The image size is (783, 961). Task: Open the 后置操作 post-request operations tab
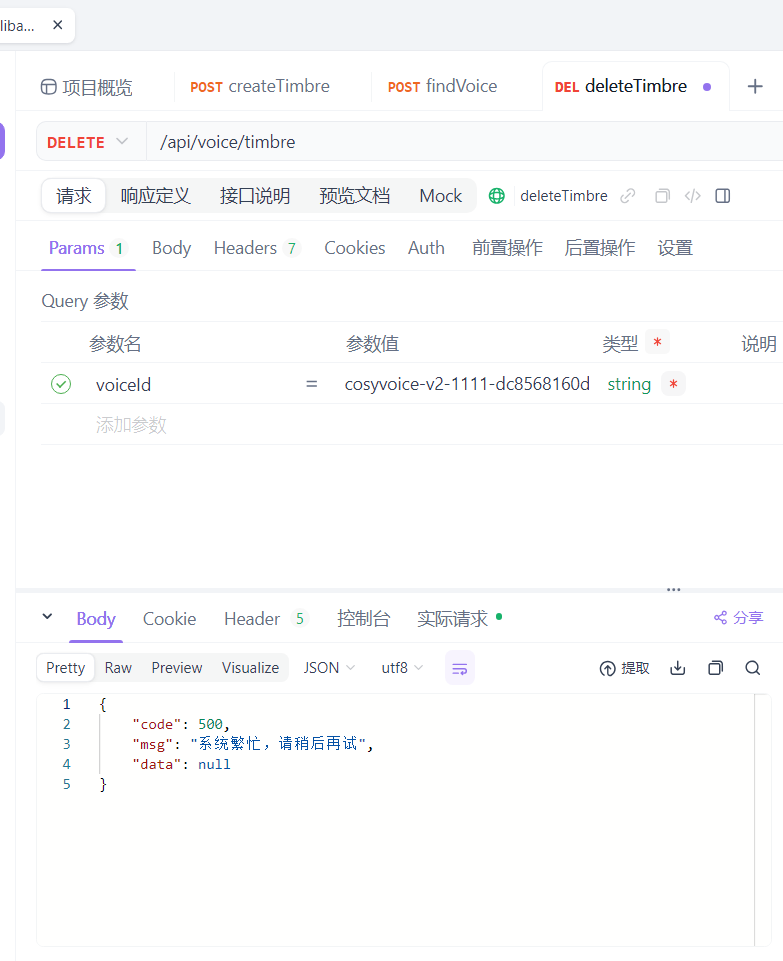click(600, 248)
